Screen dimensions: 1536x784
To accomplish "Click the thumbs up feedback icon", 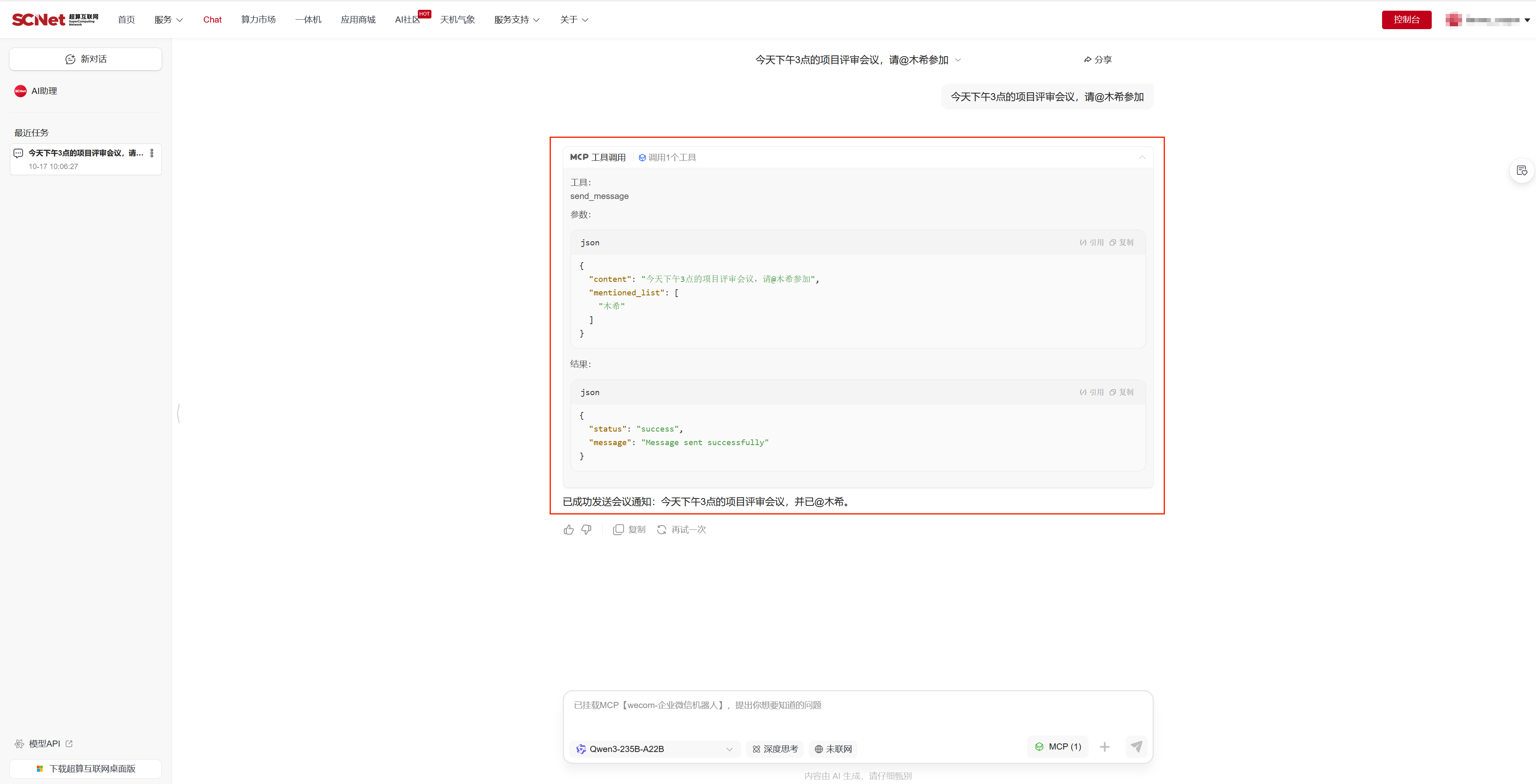I will (568, 530).
